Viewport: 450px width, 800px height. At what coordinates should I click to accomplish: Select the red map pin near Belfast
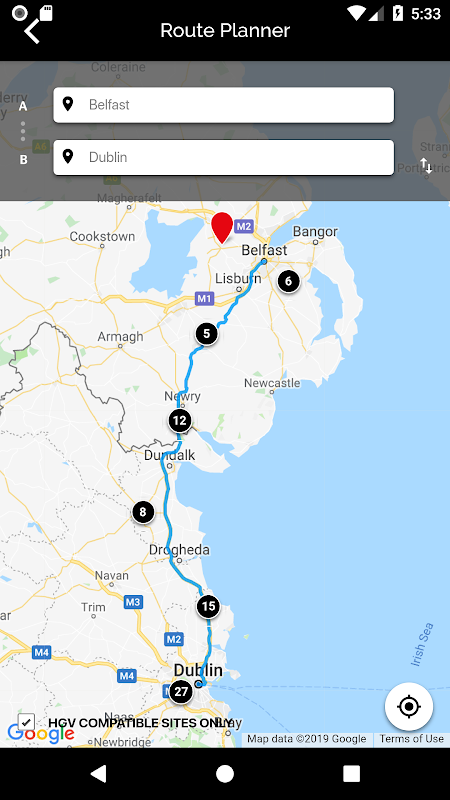point(222,228)
